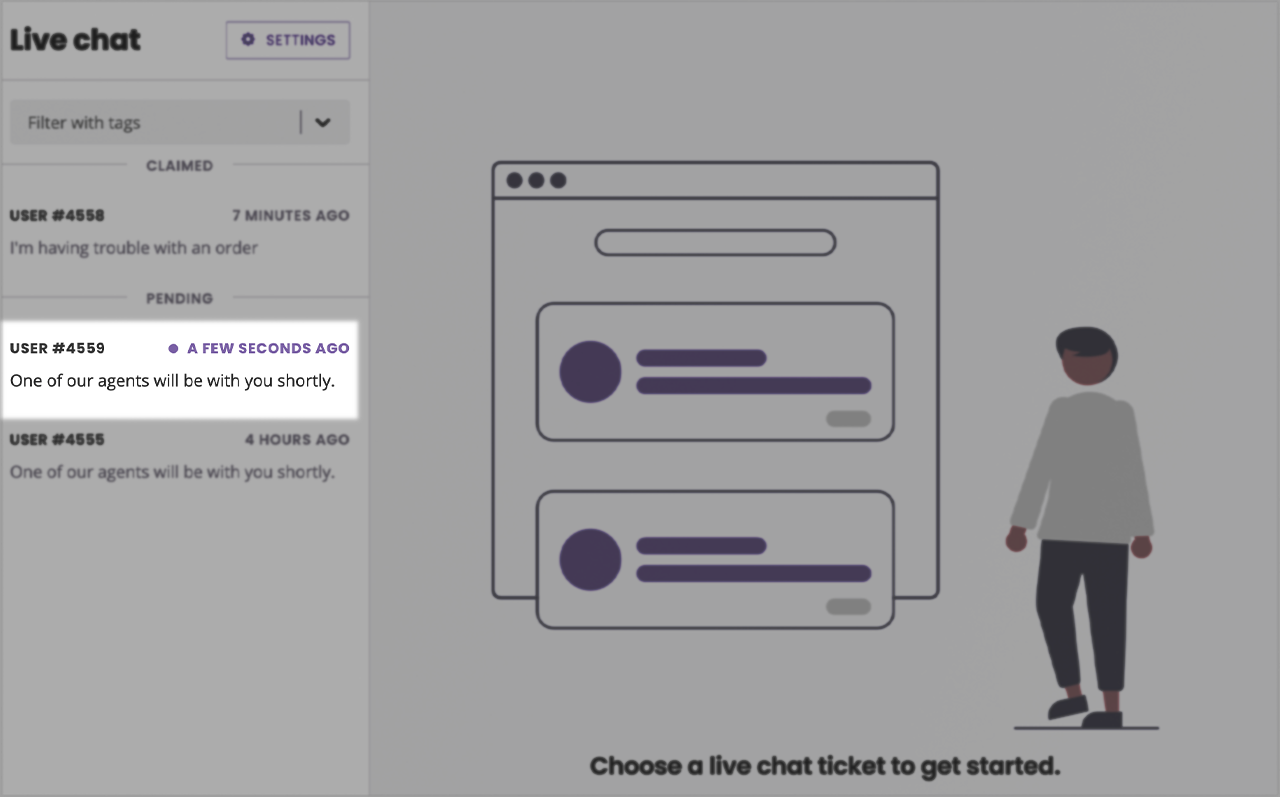Click the "A few seconds ago" timestamp
This screenshot has width=1280, height=797.
[268, 349]
